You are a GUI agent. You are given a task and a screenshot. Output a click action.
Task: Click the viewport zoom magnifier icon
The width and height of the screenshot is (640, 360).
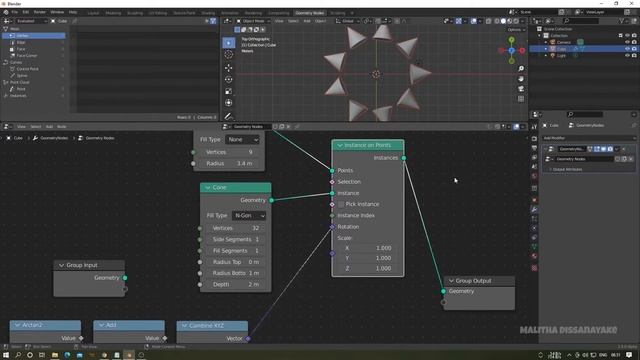[x=521, y=69]
